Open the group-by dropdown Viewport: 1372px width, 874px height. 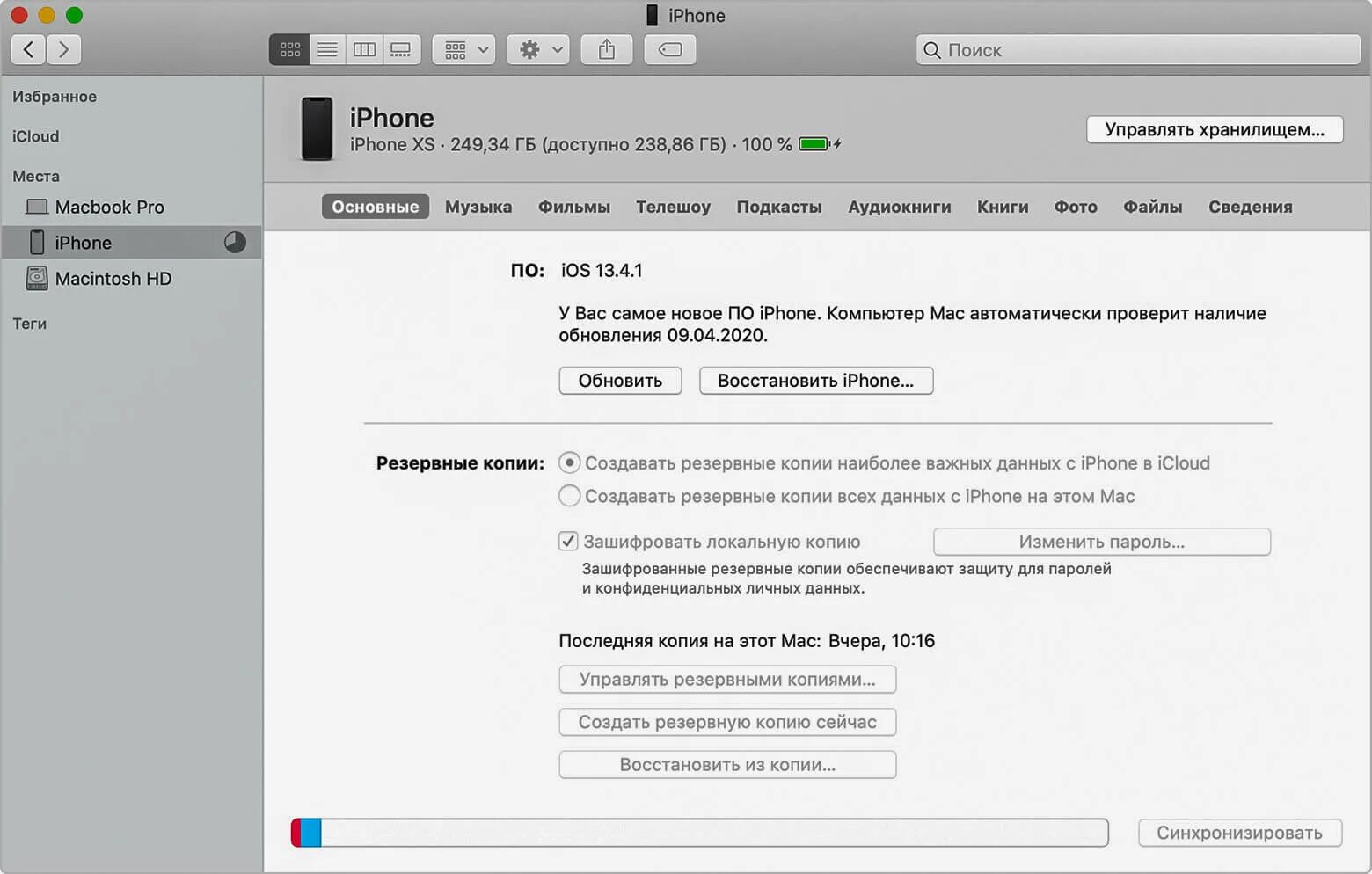(464, 50)
